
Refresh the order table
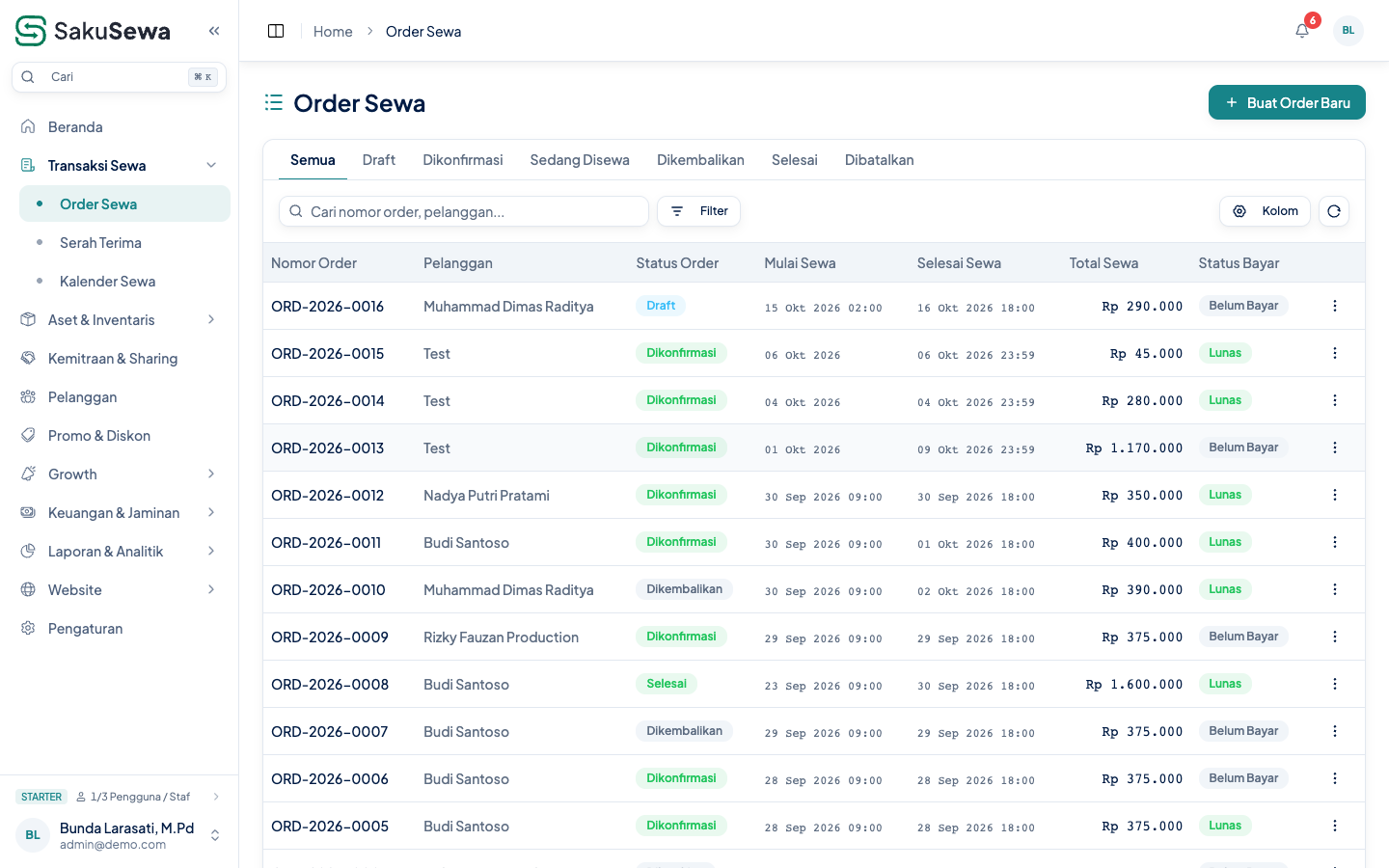click(x=1334, y=211)
